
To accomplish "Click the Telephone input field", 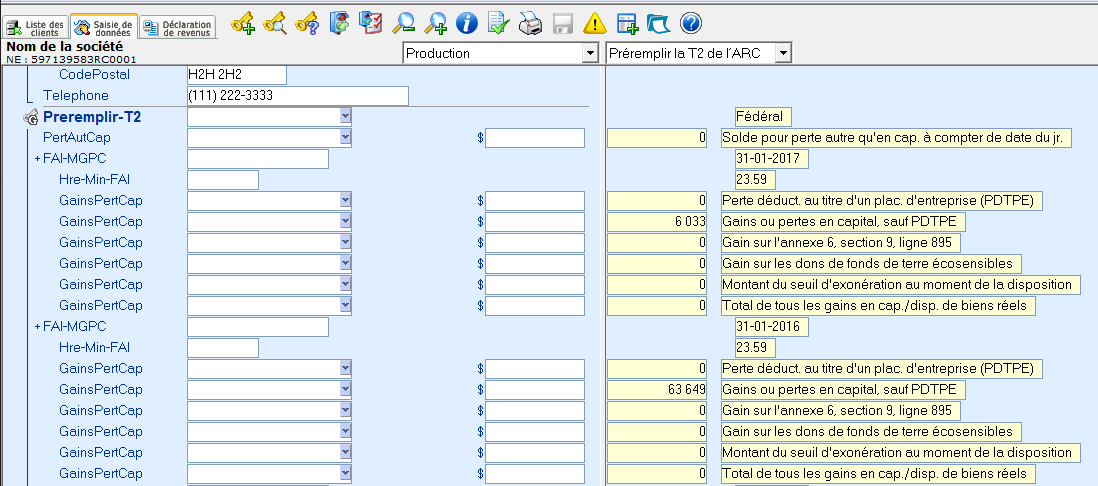I will tap(298, 96).
